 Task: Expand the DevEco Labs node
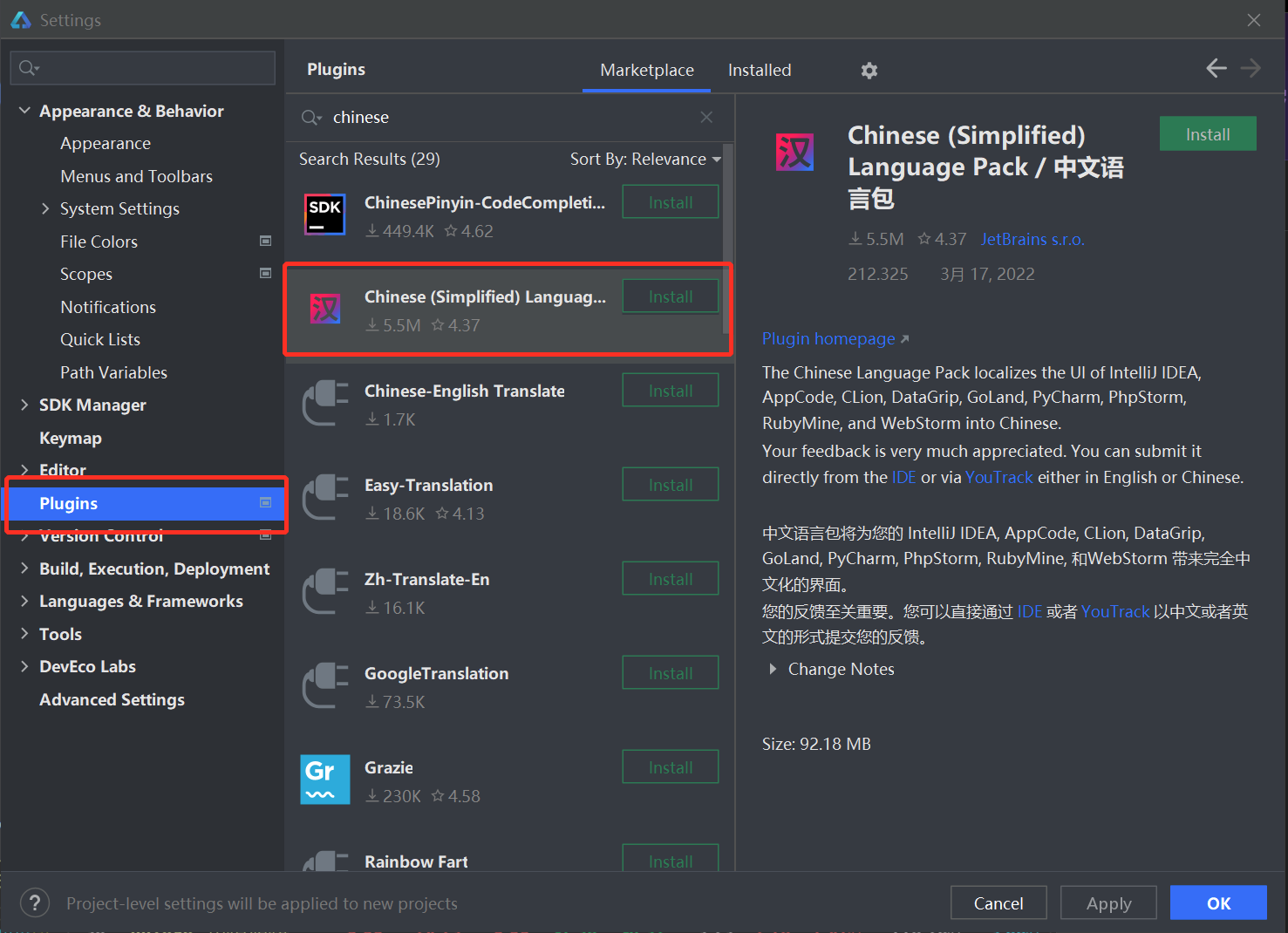click(x=24, y=666)
